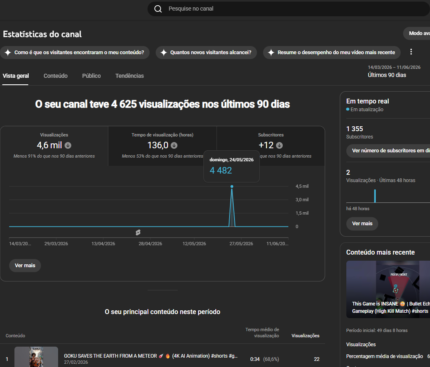Open the GOKU SAVES THE EARTH video thumbnail

(x=36, y=357)
